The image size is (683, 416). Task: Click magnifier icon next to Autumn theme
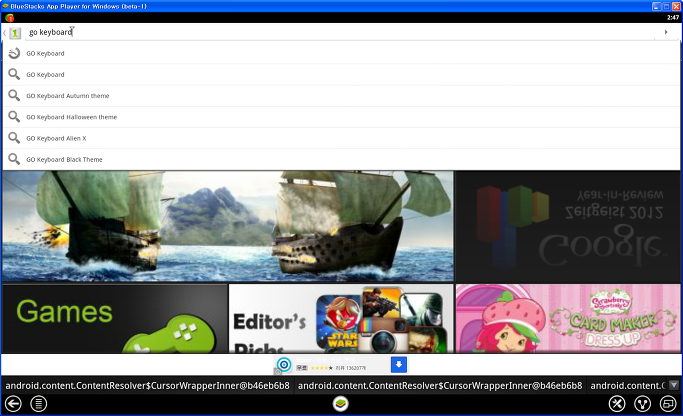(x=14, y=95)
